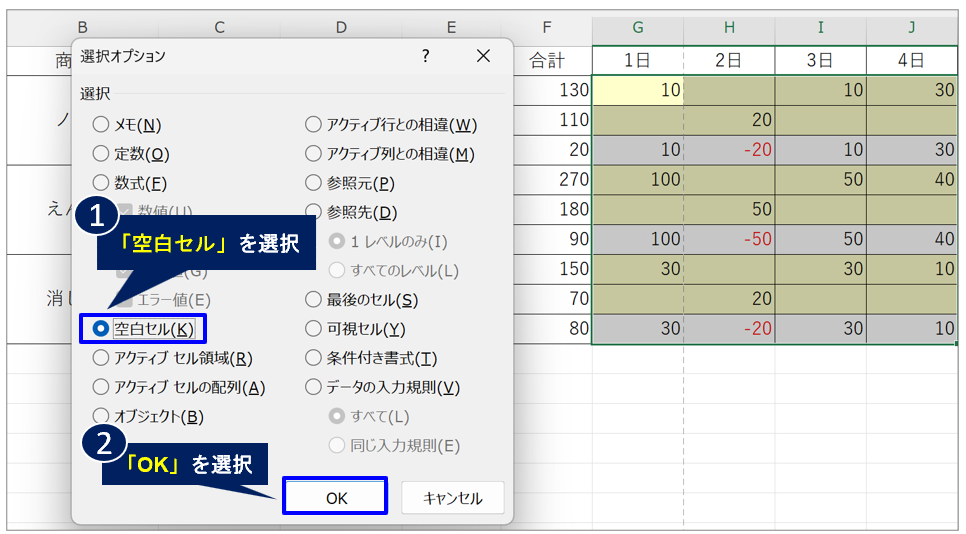The image size is (966, 534).
Task: Select the 条件付き書式(T) option
Action: click(314, 358)
